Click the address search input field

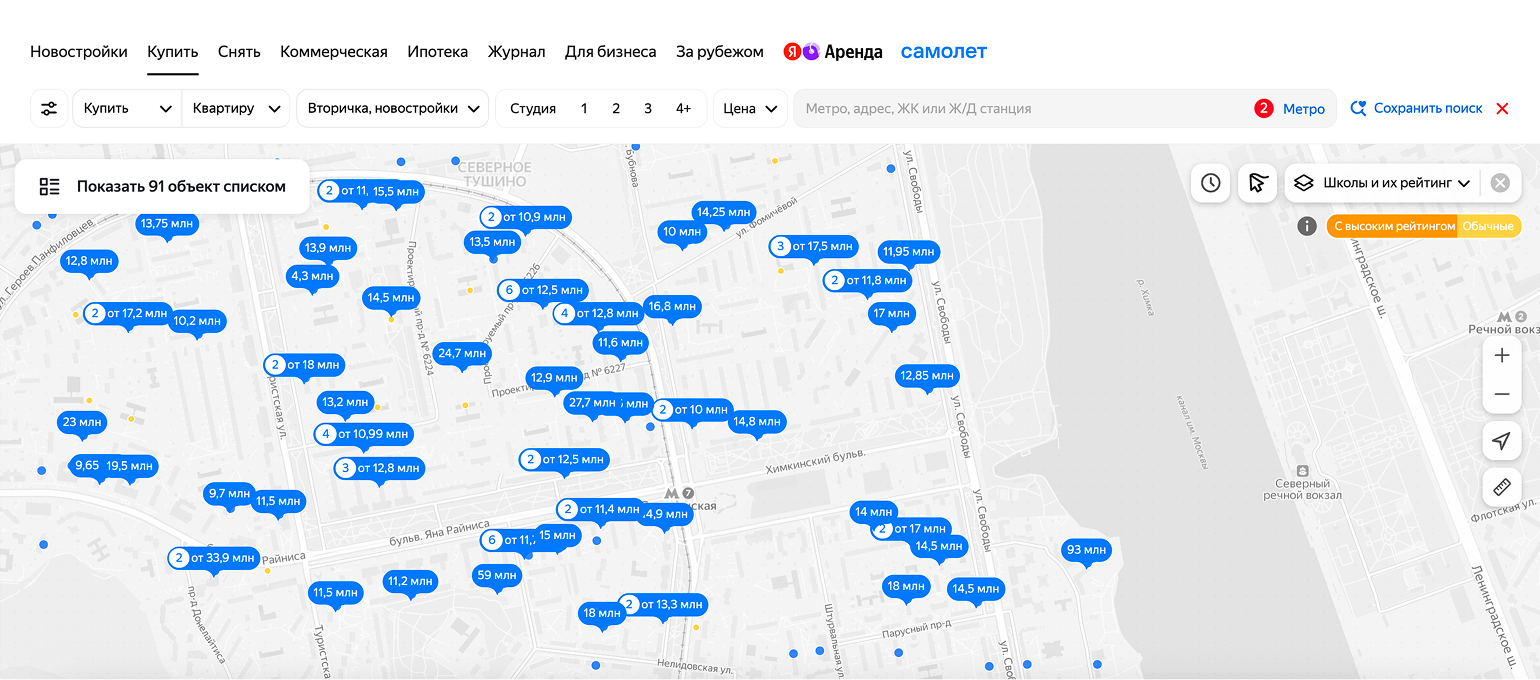[1020, 108]
